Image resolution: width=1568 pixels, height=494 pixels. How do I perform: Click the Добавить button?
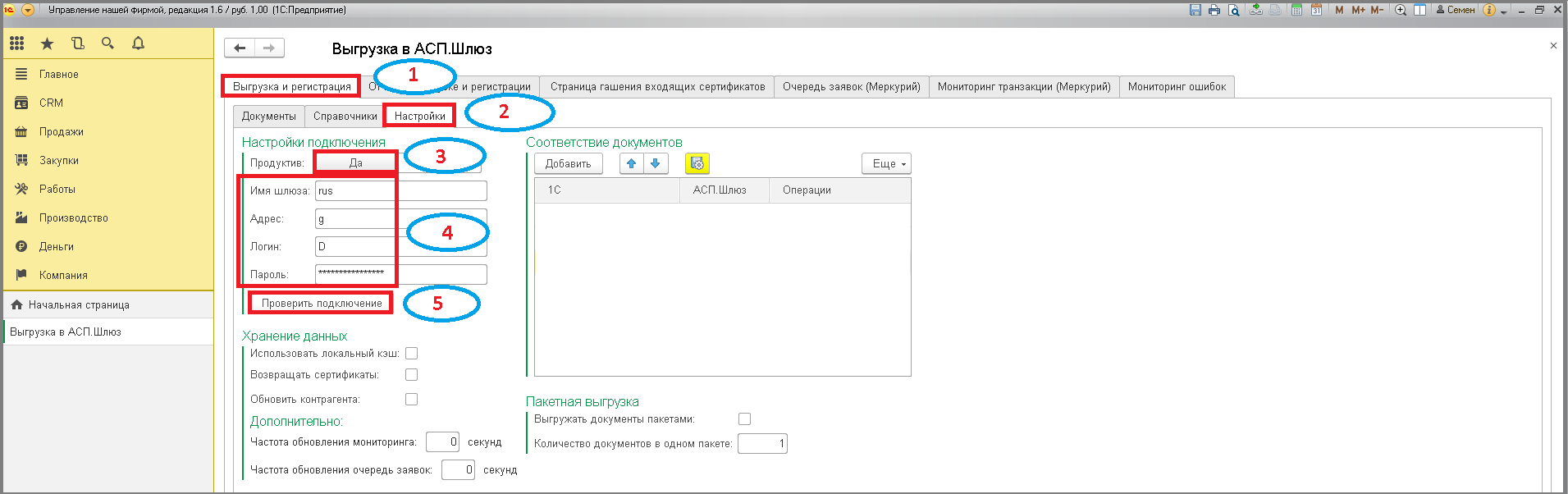[568, 163]
